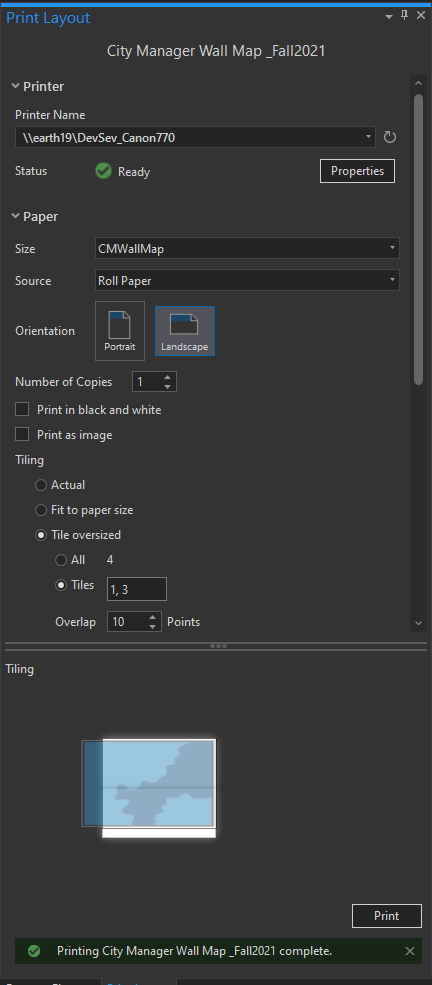Select Portrait orientation icon

coord(120,331)
